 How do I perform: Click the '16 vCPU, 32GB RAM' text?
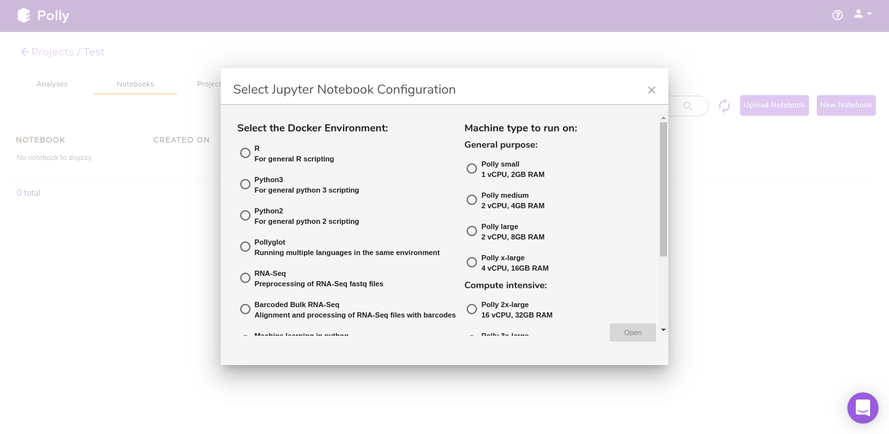click(517, 315)
